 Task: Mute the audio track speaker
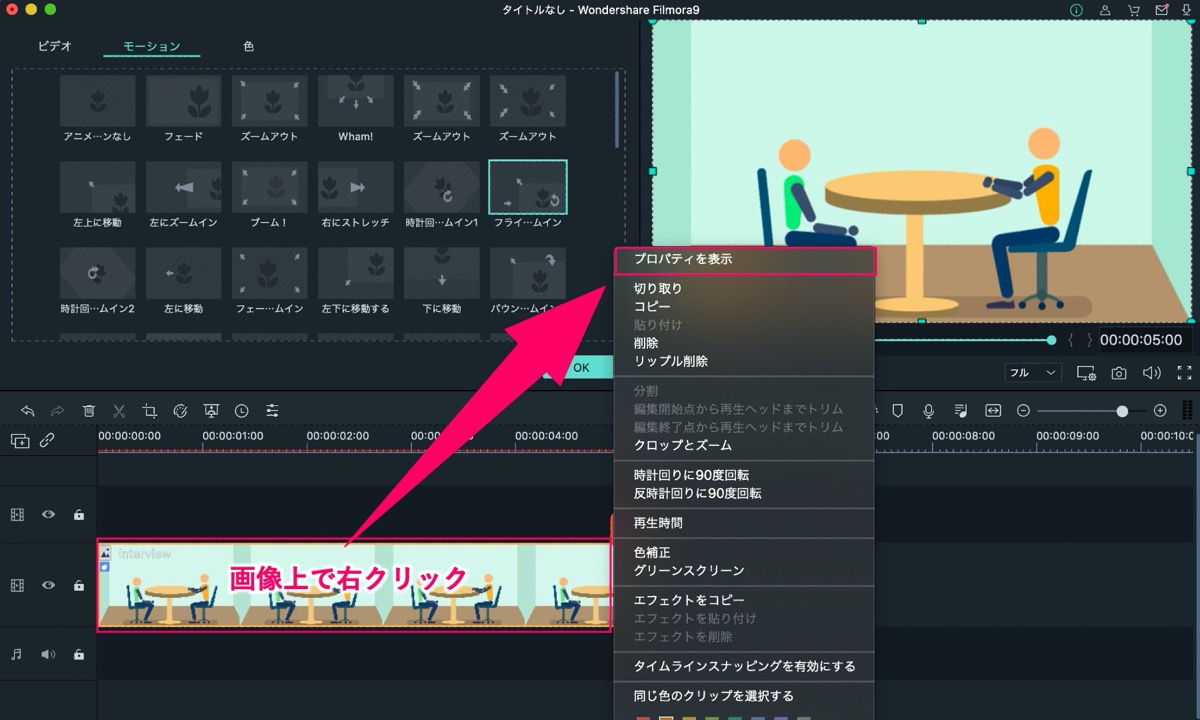click(x=48, y=654)
